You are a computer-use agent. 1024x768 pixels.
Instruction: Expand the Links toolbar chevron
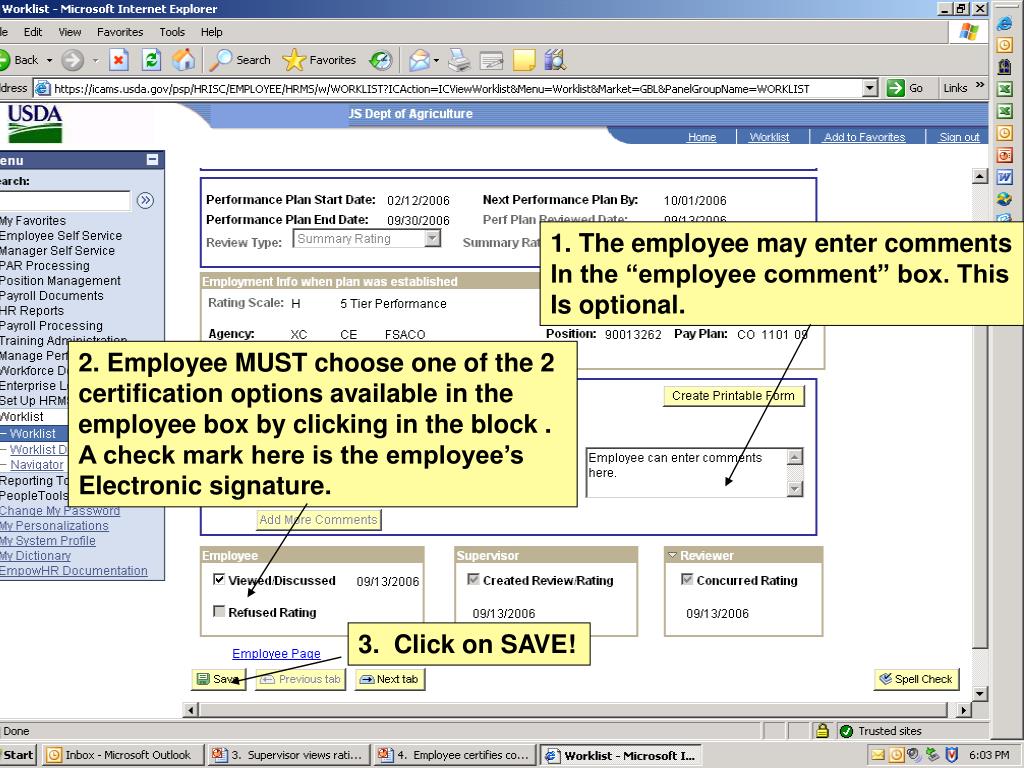click(980, 86)
